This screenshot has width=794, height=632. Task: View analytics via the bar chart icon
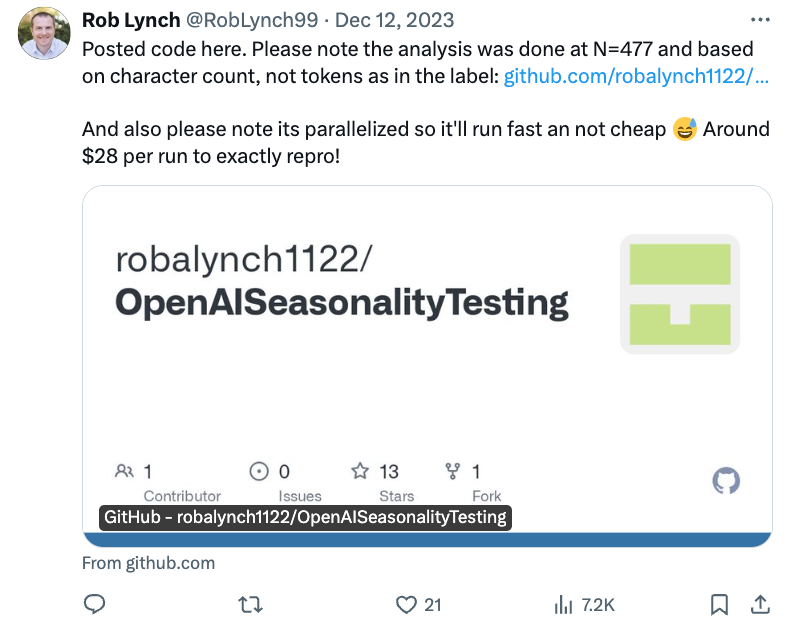tap(563, 604)
